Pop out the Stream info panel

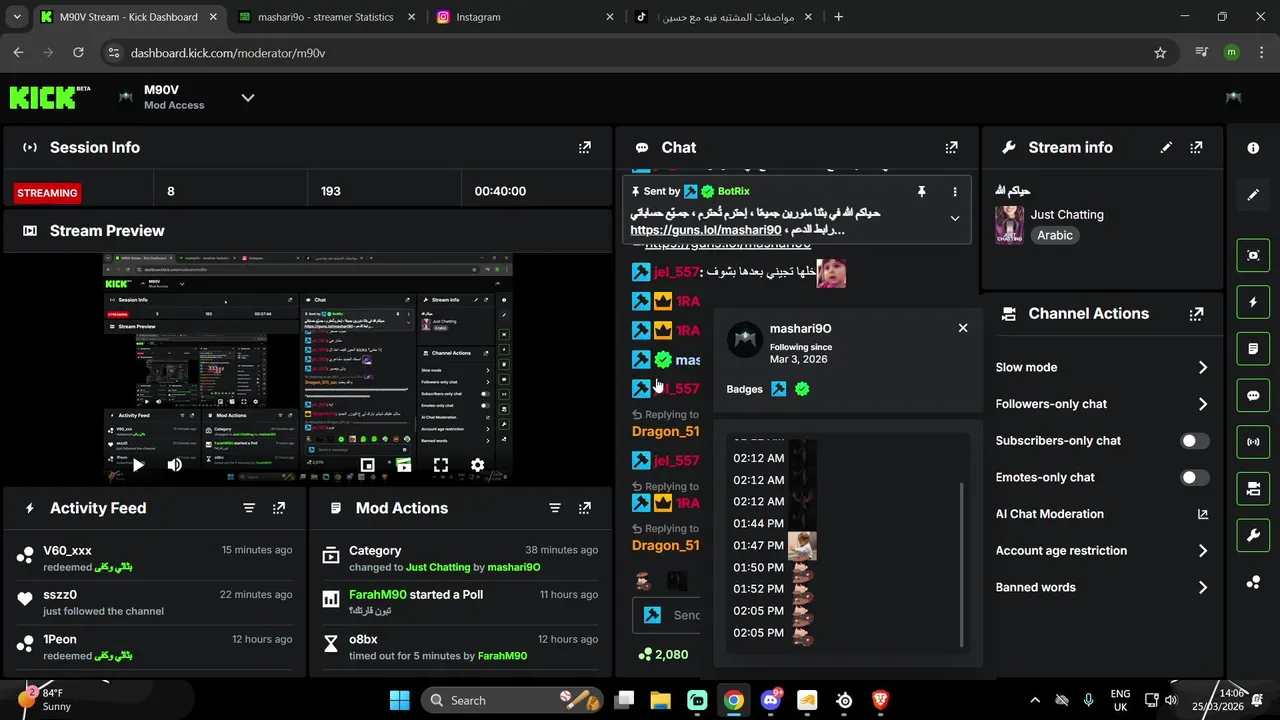click(x=1196, y=147)
